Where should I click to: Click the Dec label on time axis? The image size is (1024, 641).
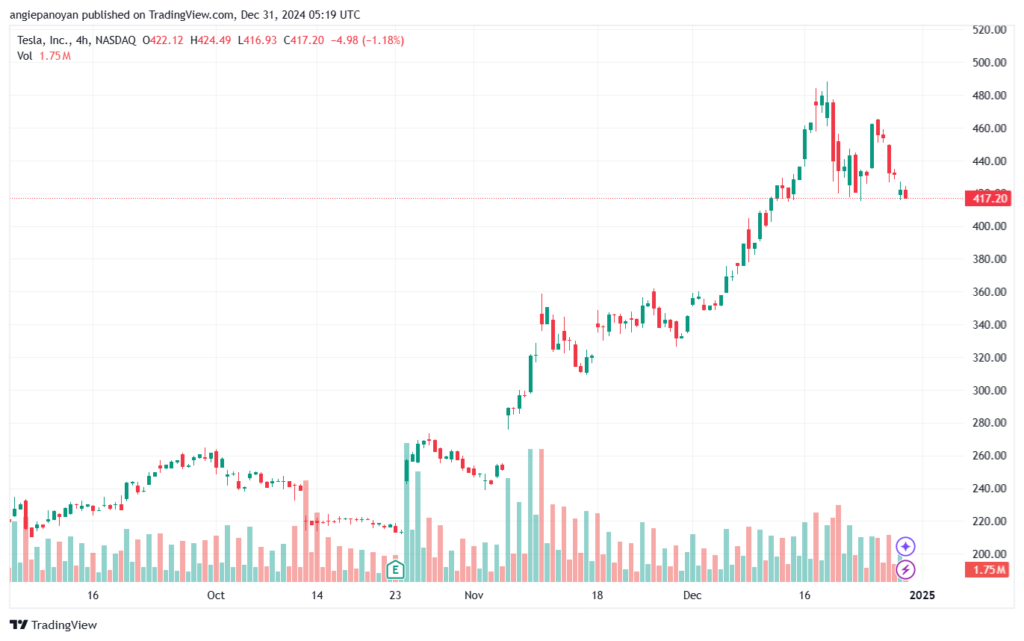(x=692, y=595)
